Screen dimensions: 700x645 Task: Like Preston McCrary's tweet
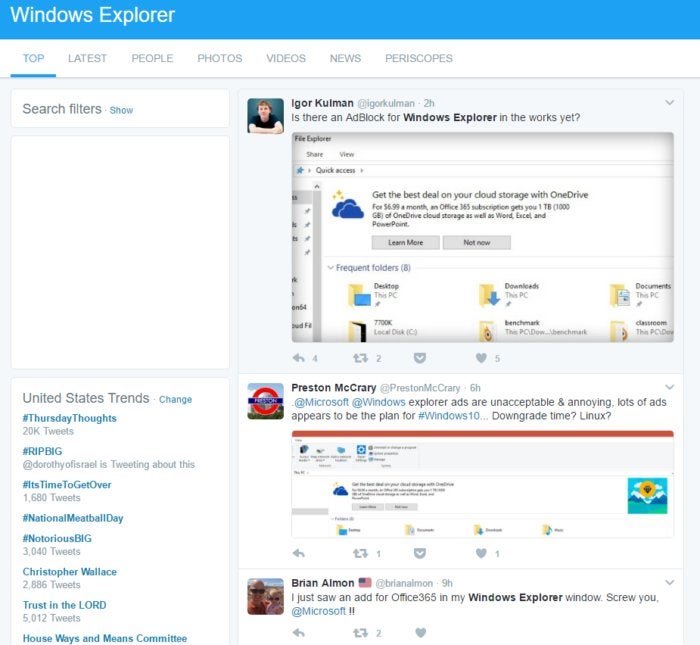point(481,553)
